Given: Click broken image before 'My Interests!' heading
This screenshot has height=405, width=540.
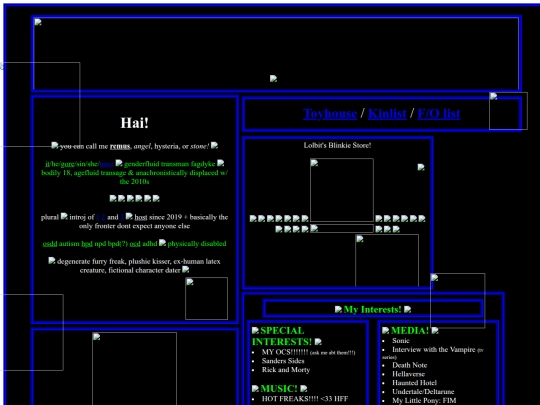Looking at the screenshot, I should pos(339,309).
